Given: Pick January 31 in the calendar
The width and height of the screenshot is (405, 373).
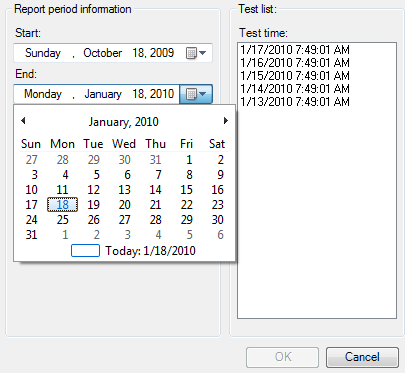Looking at the screenshot, I should point(31,235).
